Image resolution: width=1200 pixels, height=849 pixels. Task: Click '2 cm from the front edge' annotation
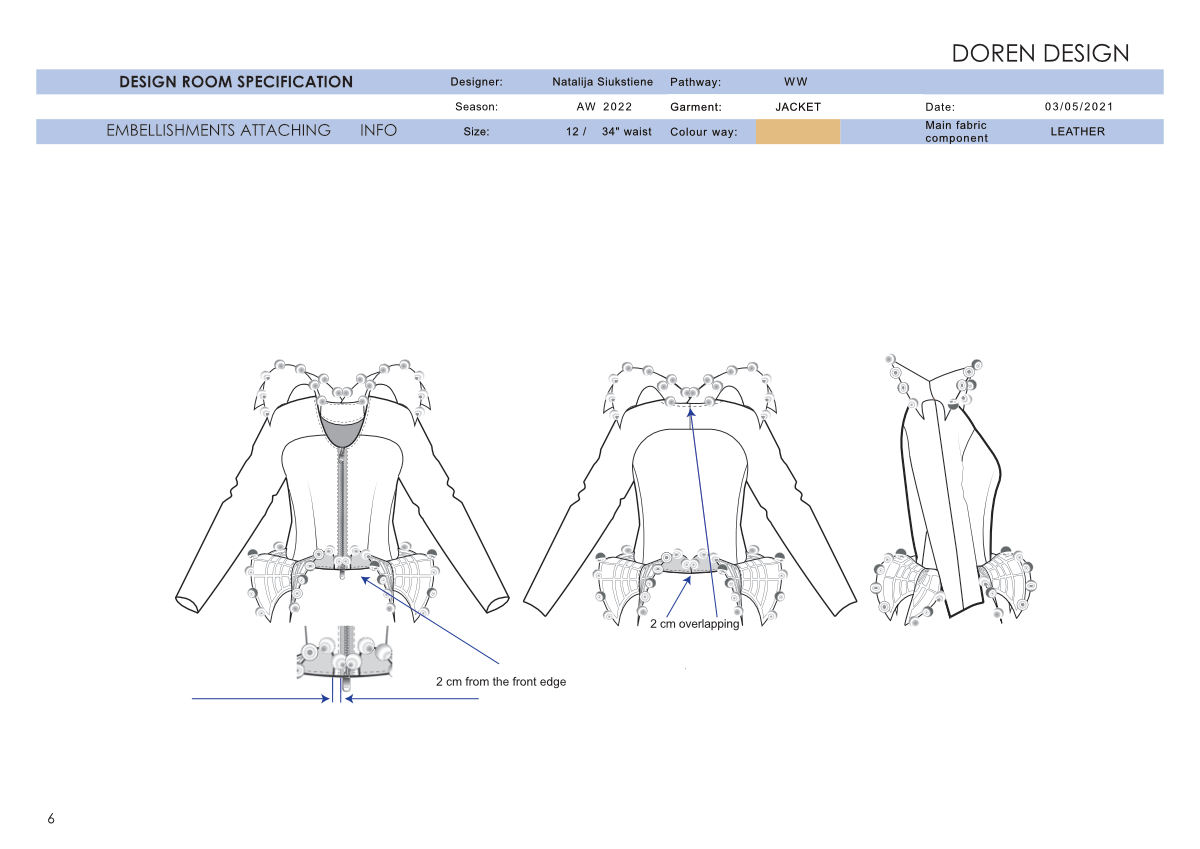tap(501, 682)
